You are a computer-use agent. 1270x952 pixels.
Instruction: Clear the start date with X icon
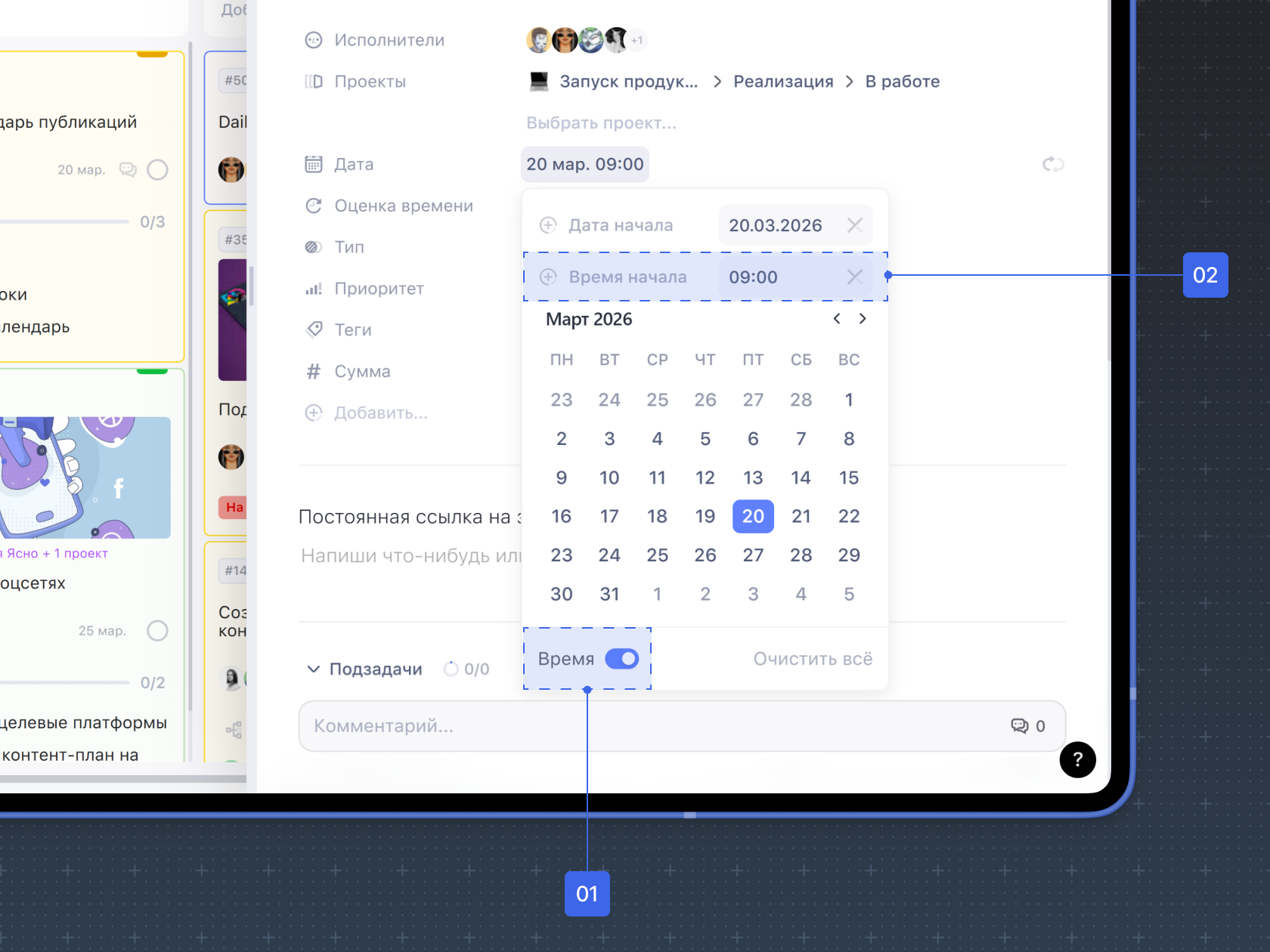(854, 225)
